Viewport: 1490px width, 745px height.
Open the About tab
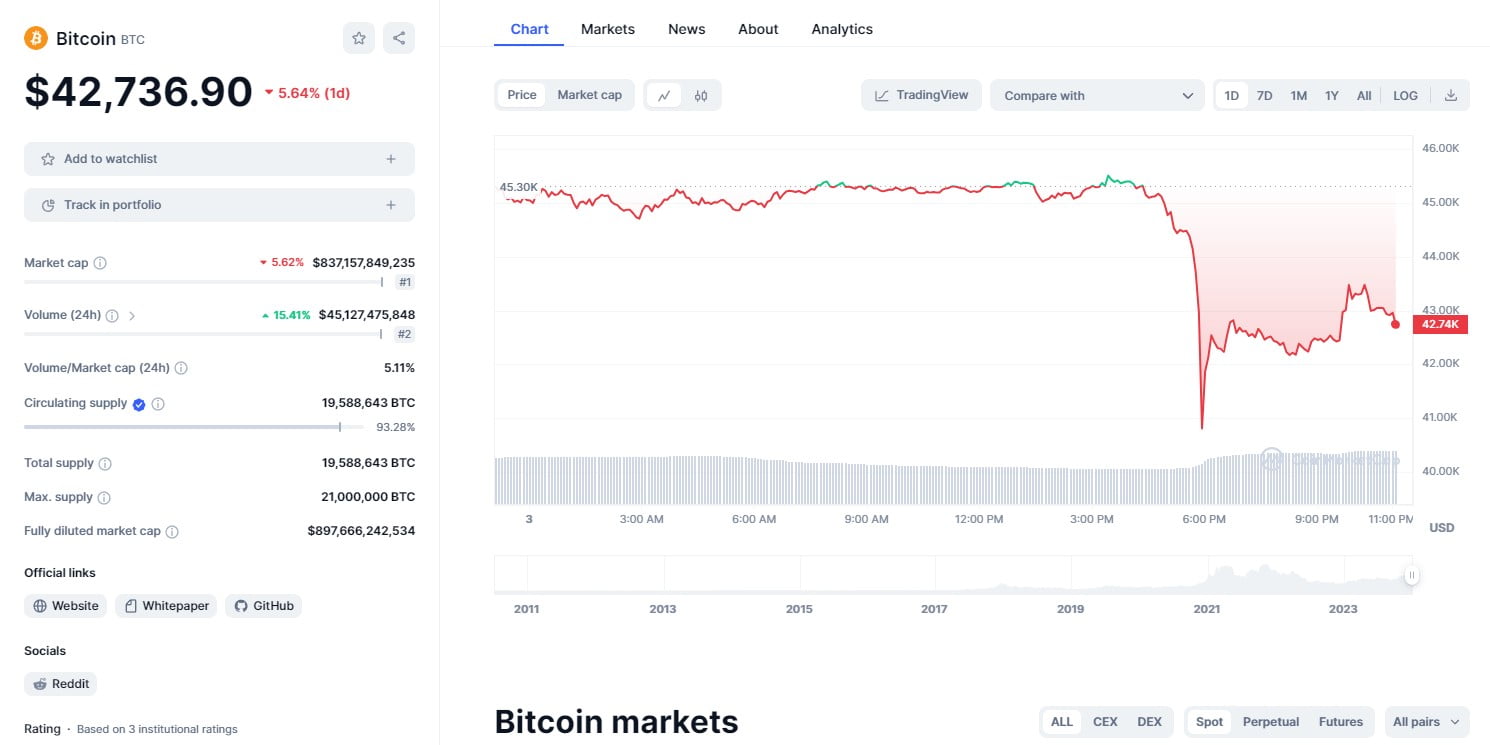click(x=758, y=29)
